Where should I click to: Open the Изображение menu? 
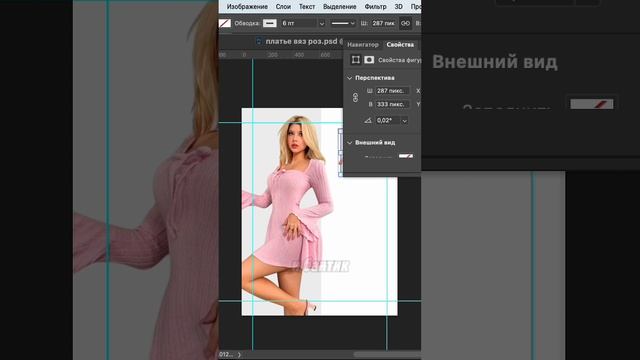(247, 7)
